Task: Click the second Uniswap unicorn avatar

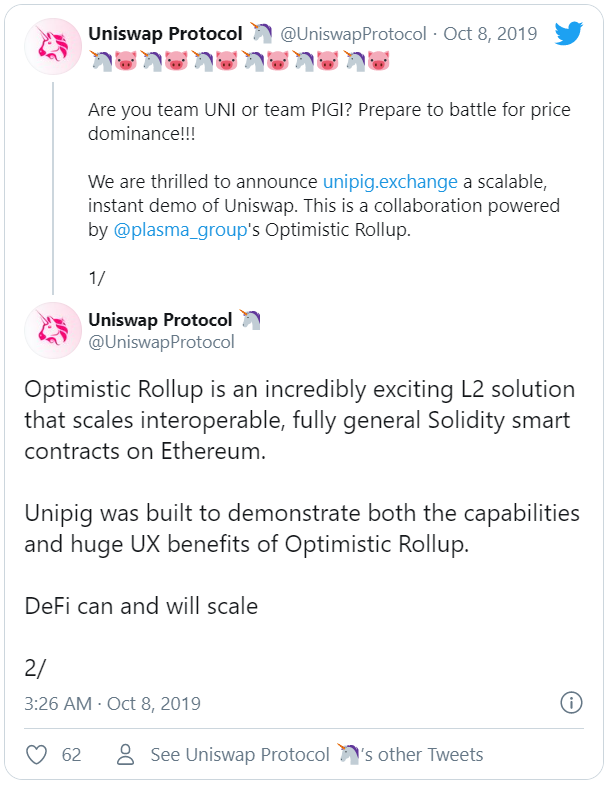Action: coord(53,330)
